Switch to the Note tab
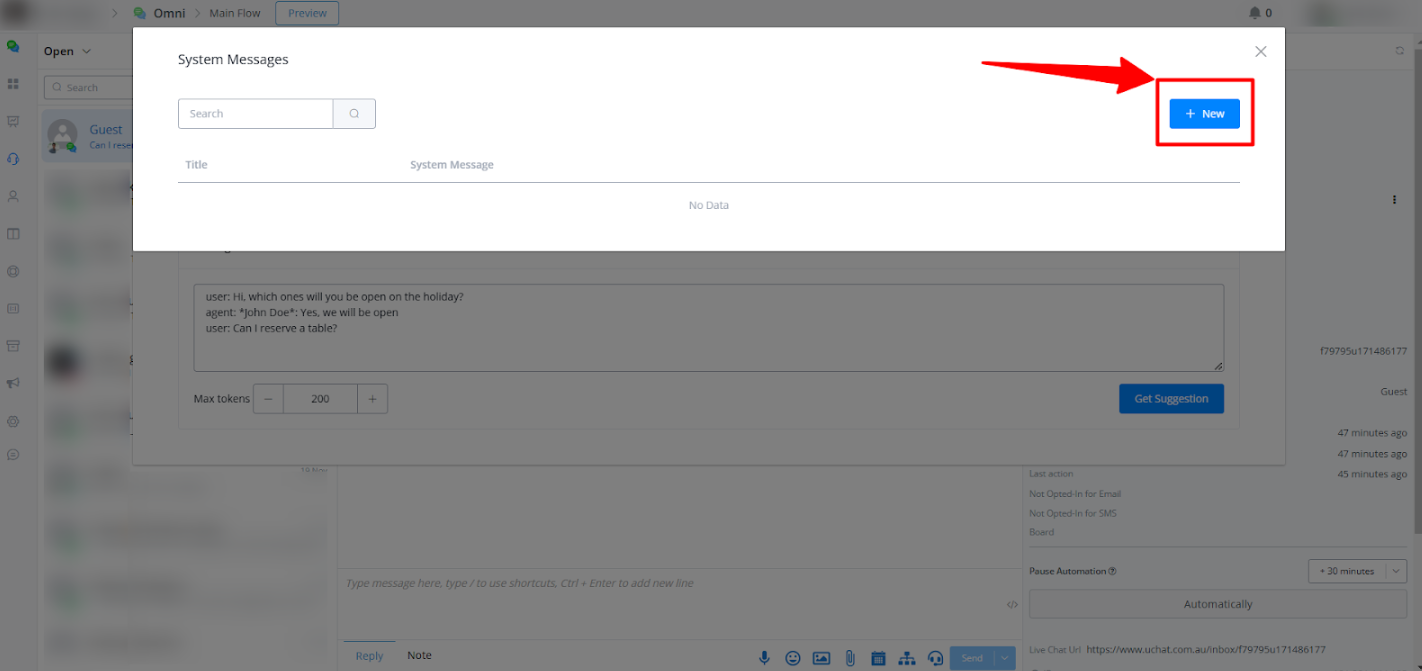 pos(419,655)
